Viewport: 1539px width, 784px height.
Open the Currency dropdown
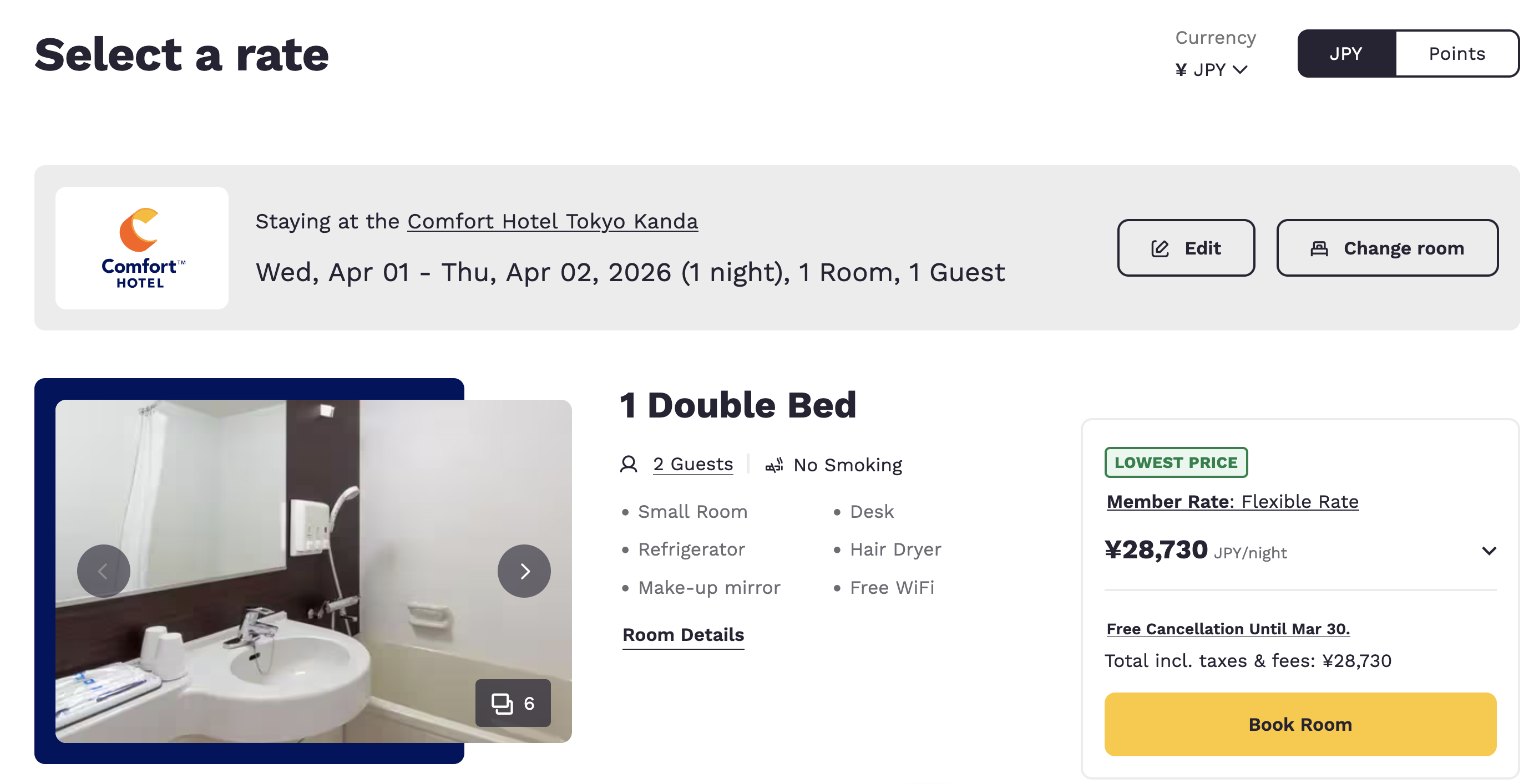1211,69
